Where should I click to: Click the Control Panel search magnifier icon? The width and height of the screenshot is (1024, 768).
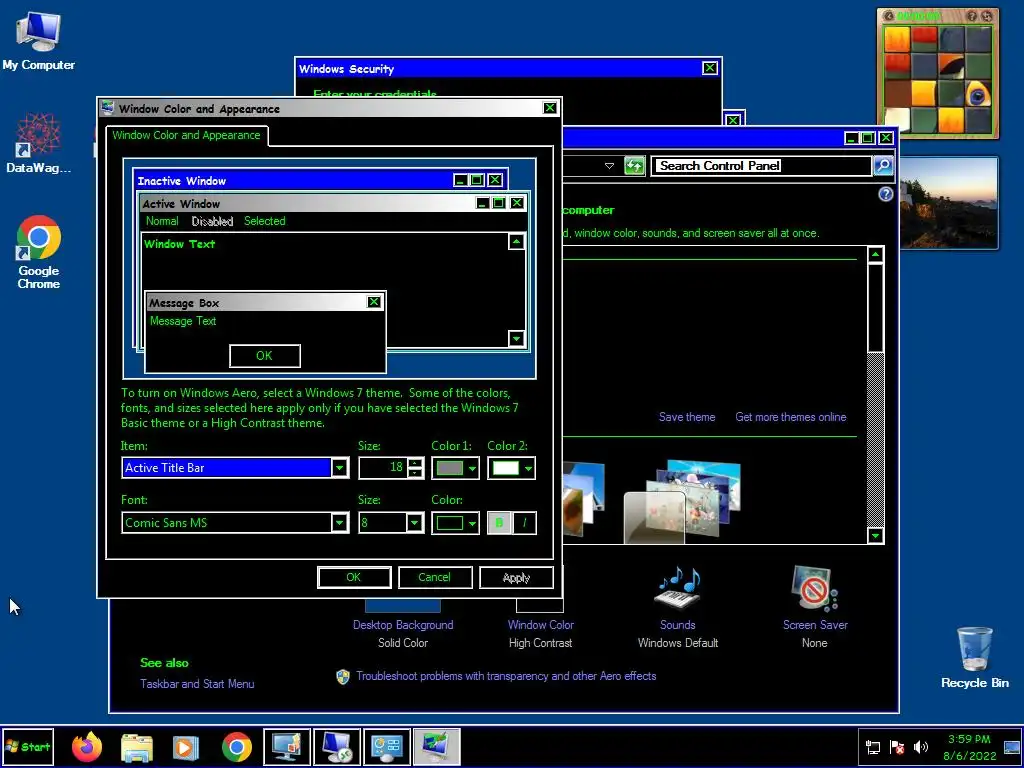[883, 166]
